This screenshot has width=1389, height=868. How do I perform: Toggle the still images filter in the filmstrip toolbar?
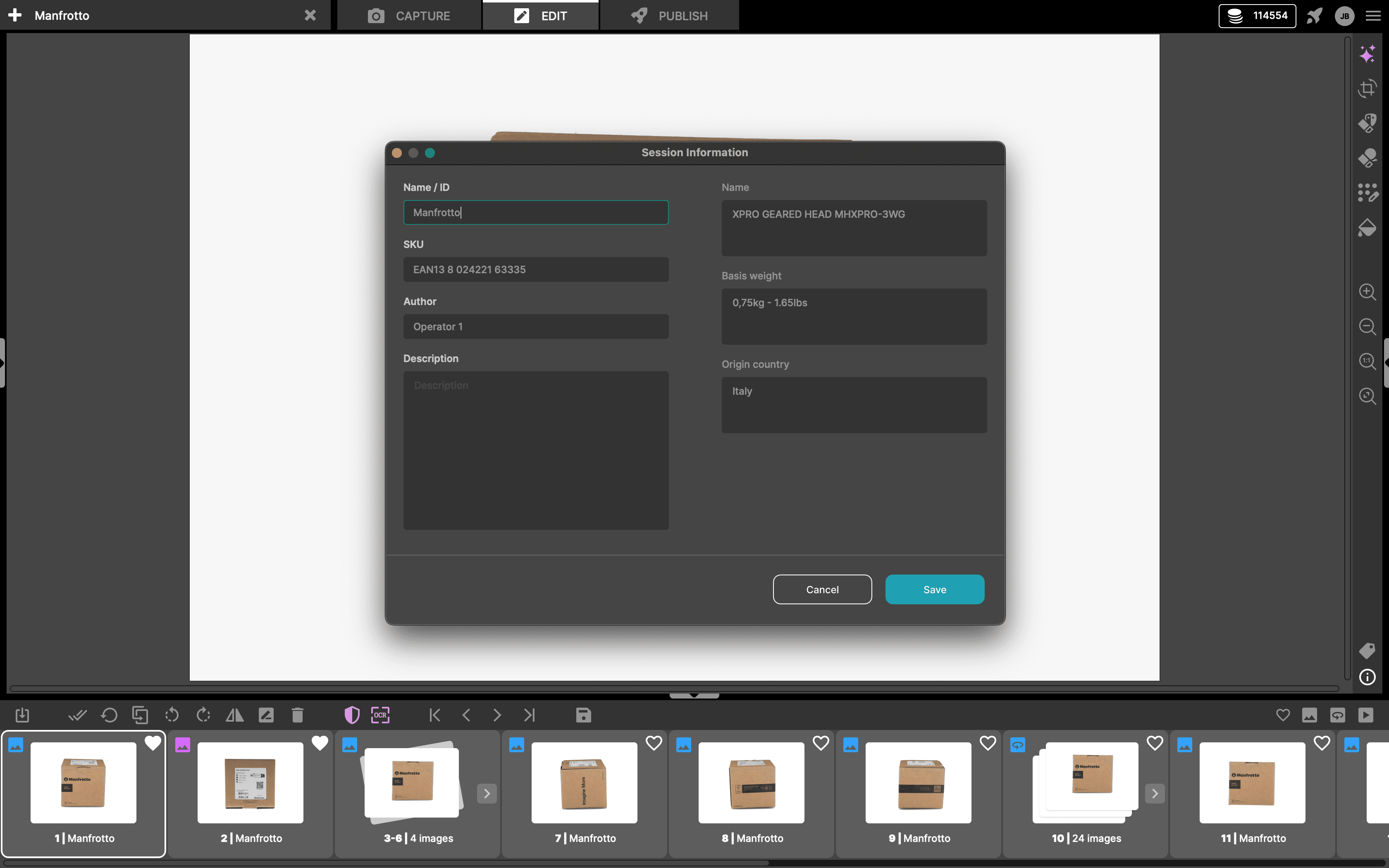click(x=1310, y=715)
